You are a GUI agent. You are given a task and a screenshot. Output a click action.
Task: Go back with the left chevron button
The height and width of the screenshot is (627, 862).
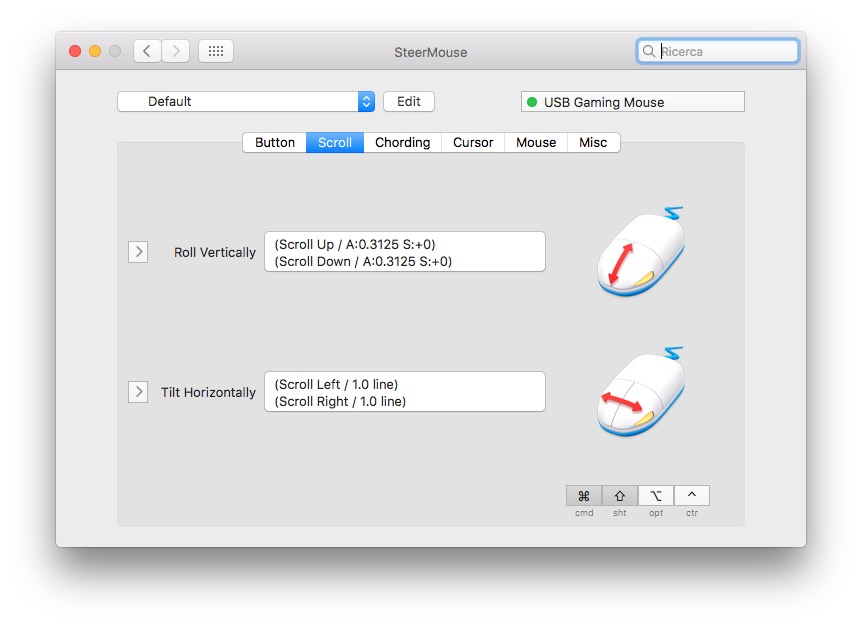147,51
